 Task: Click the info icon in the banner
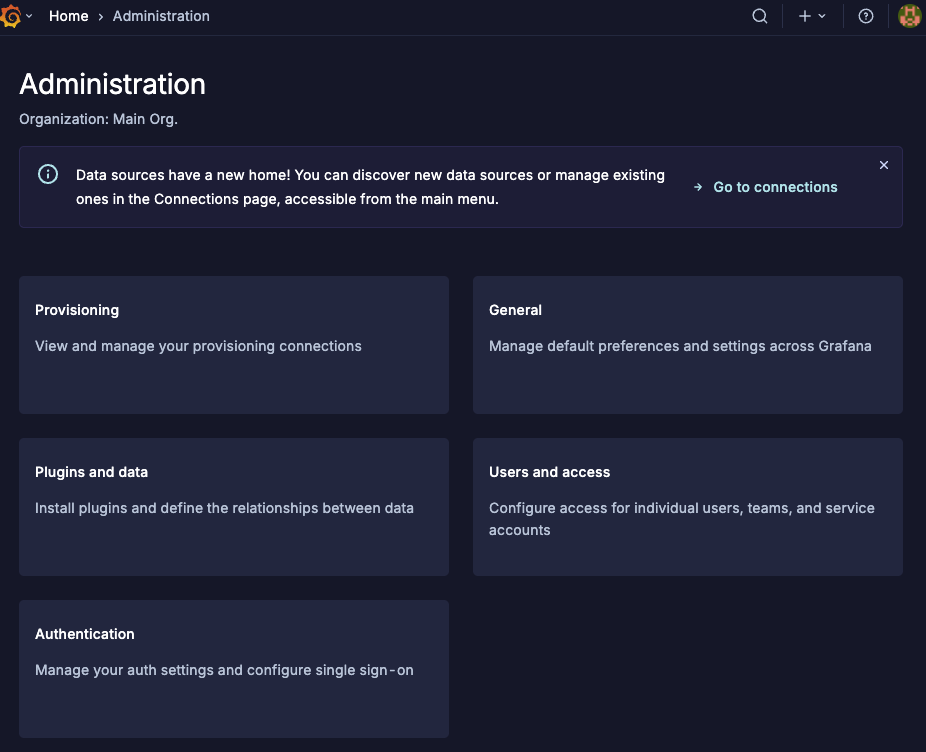coord(48,174)
